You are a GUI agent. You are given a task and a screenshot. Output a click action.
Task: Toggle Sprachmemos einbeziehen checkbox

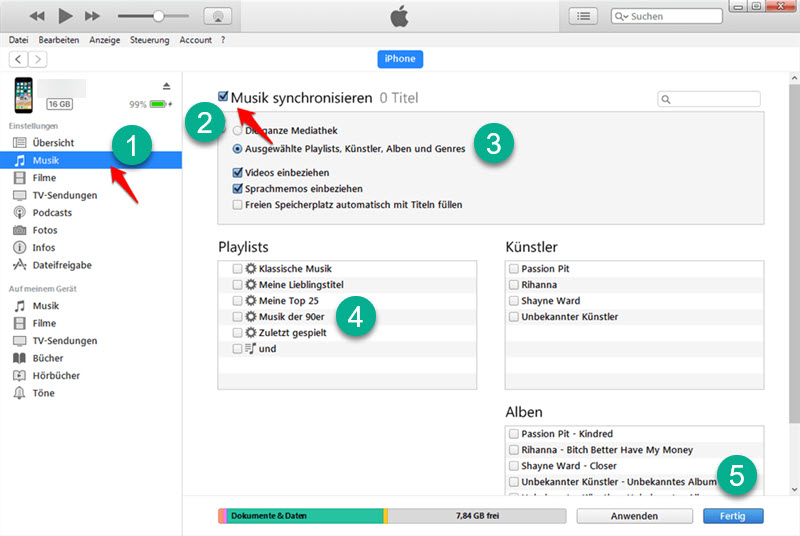237,189
